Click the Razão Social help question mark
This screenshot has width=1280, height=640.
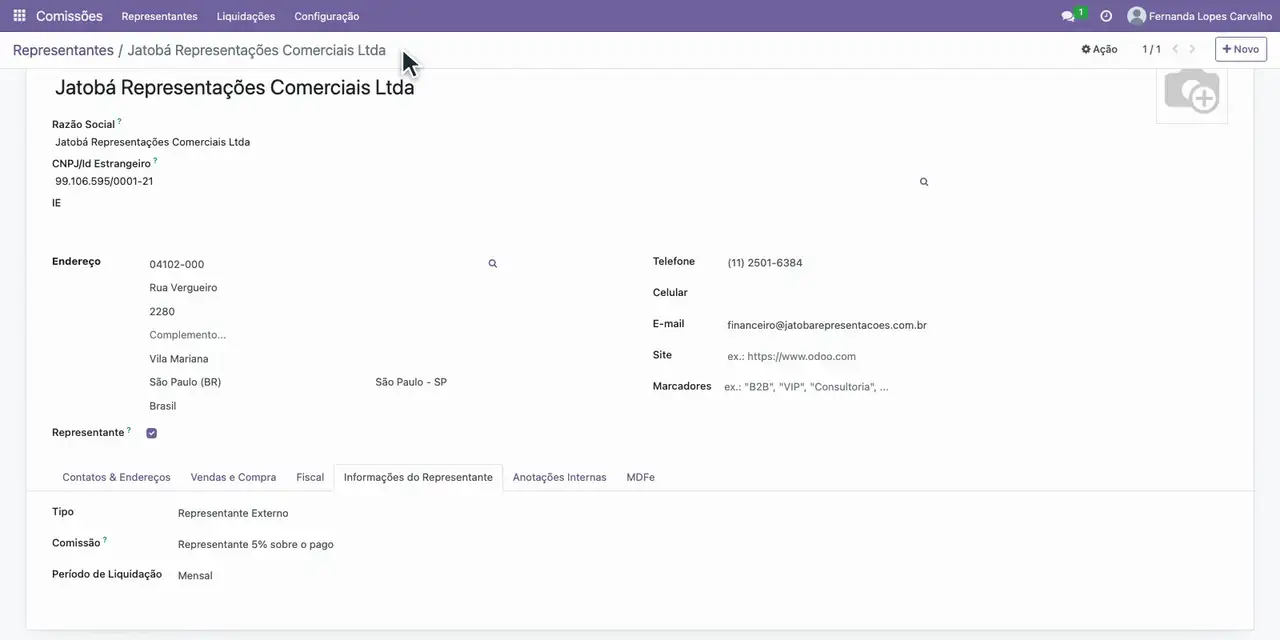coord(119,121)
